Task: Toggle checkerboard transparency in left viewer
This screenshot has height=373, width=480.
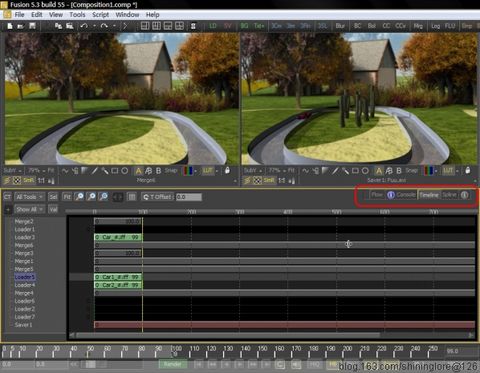Action: click(x=17, y=180)
